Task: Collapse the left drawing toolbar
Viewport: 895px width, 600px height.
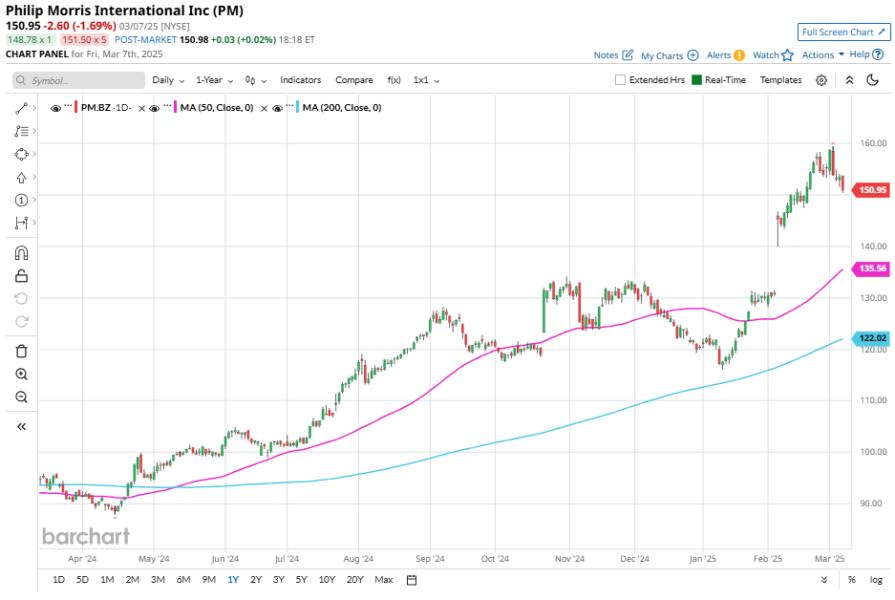Action: tap(21, 426)
